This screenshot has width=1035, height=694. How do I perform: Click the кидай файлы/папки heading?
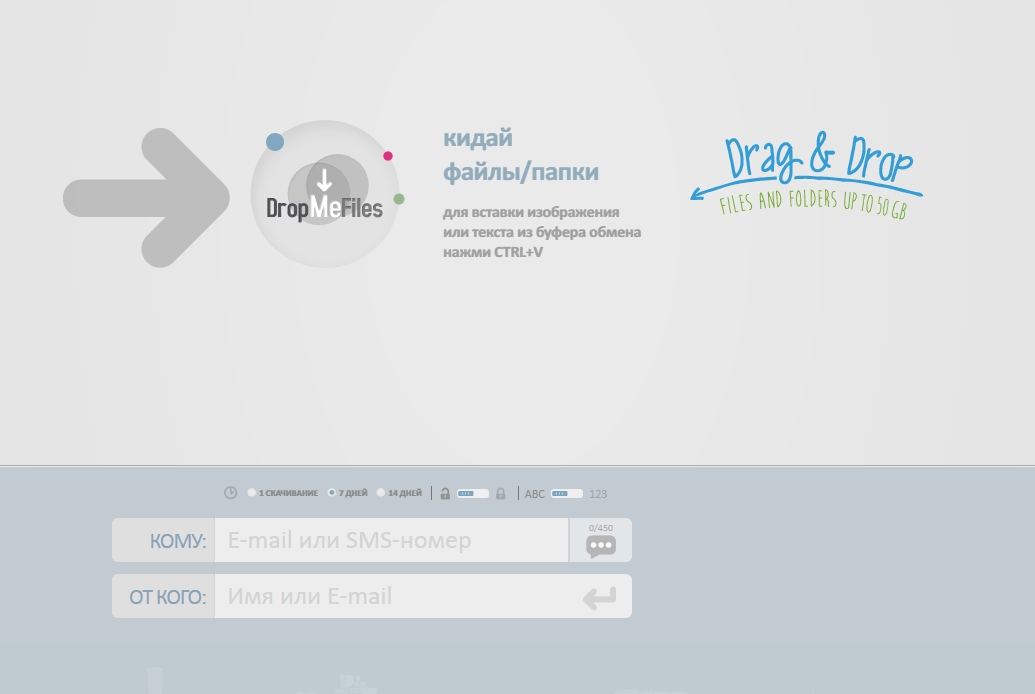[520, 155]
